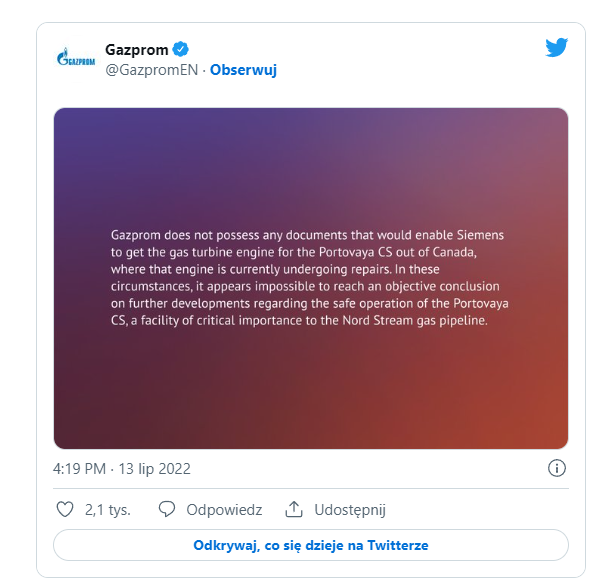
Task: Like the tweet with heart icon
Action: tap(65, 509)
